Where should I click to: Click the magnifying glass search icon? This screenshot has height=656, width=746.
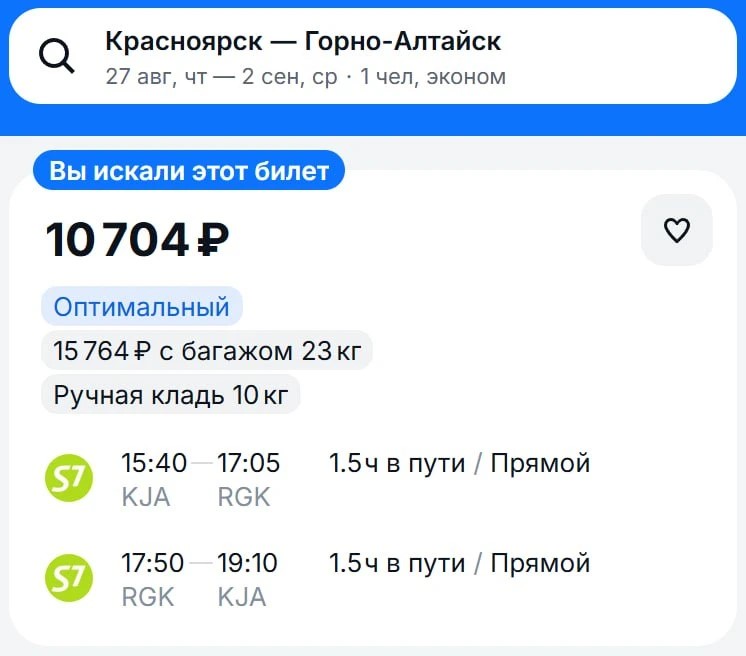point(57,56)
